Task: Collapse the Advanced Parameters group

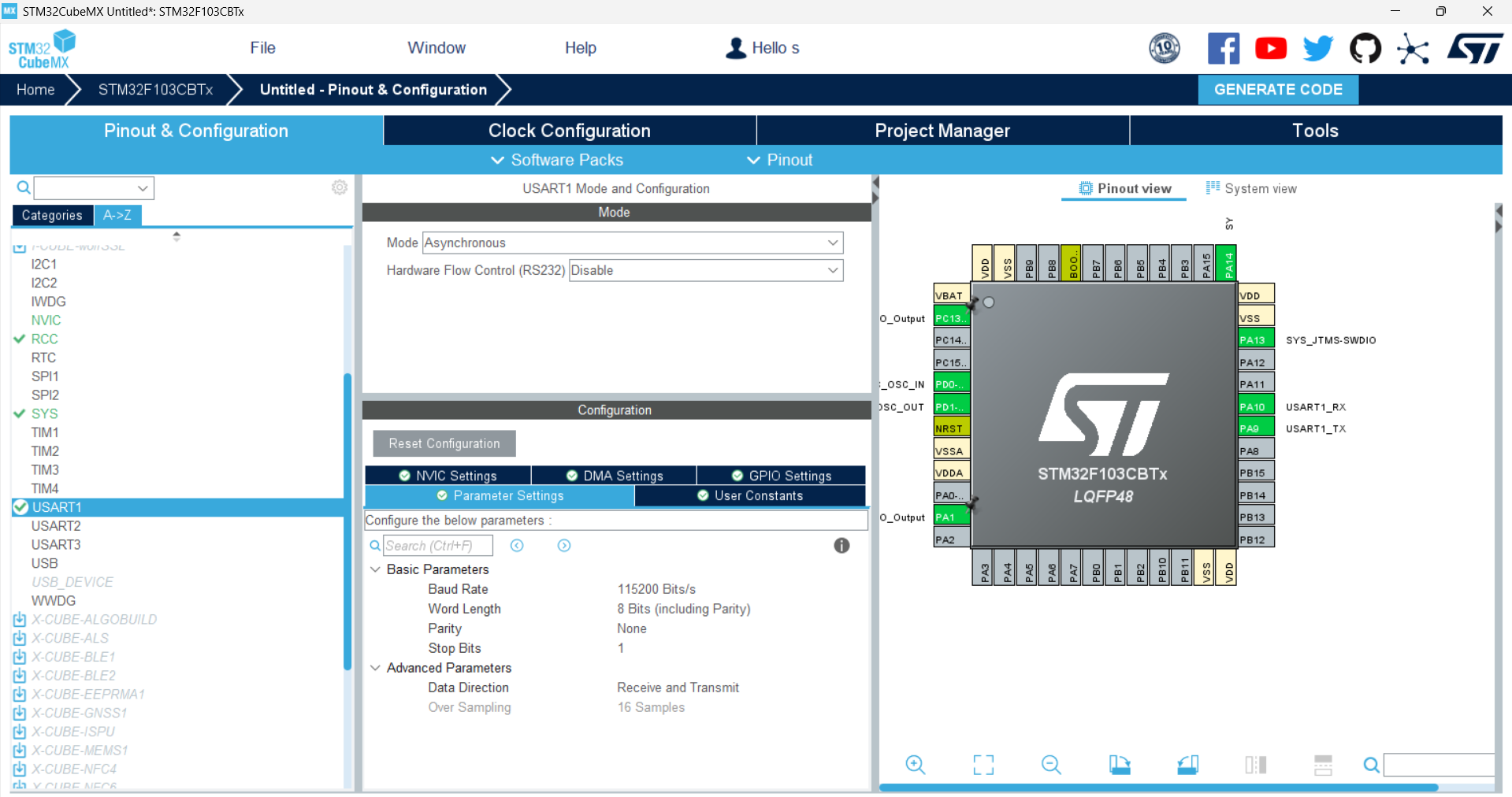Action: (x=375, y=668)
